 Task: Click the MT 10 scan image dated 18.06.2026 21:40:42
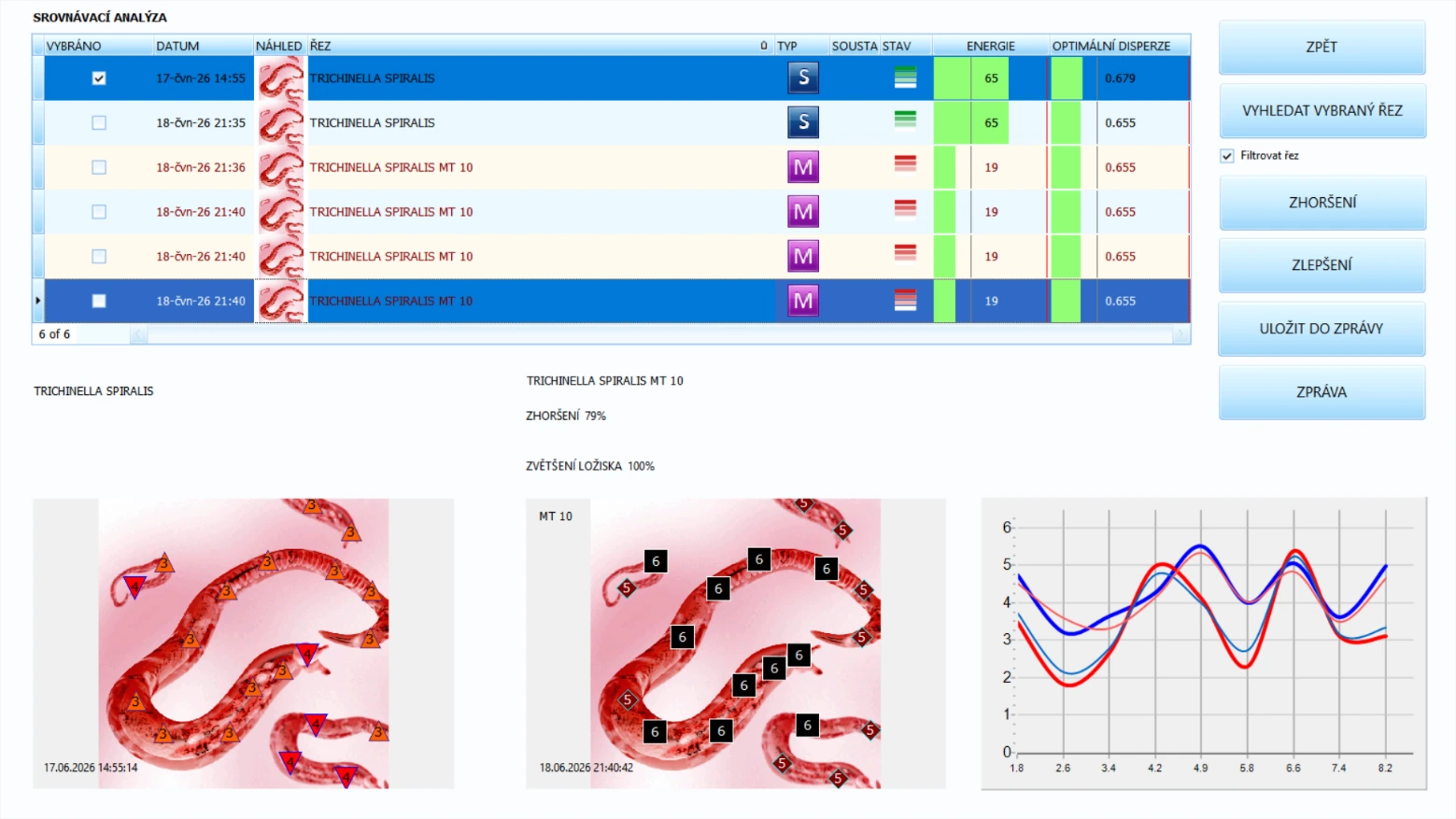(x=736, y=643)
